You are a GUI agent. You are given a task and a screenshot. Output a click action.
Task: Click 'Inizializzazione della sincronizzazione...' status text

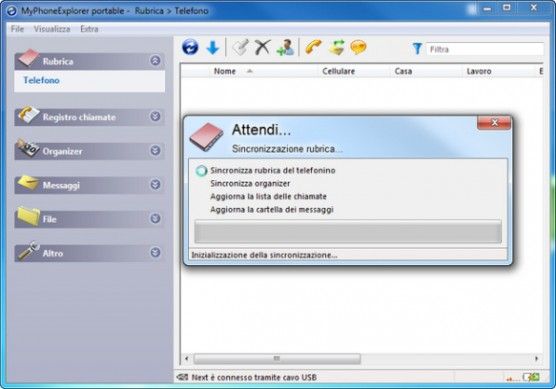264,255
